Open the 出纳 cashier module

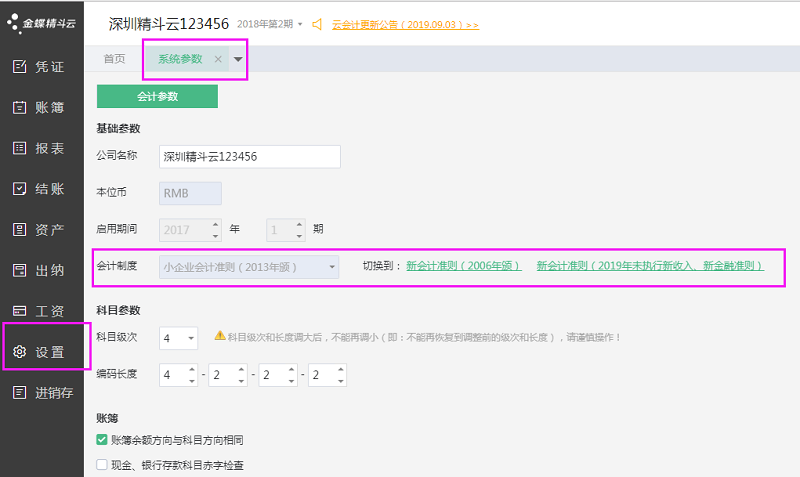(39, 270)
